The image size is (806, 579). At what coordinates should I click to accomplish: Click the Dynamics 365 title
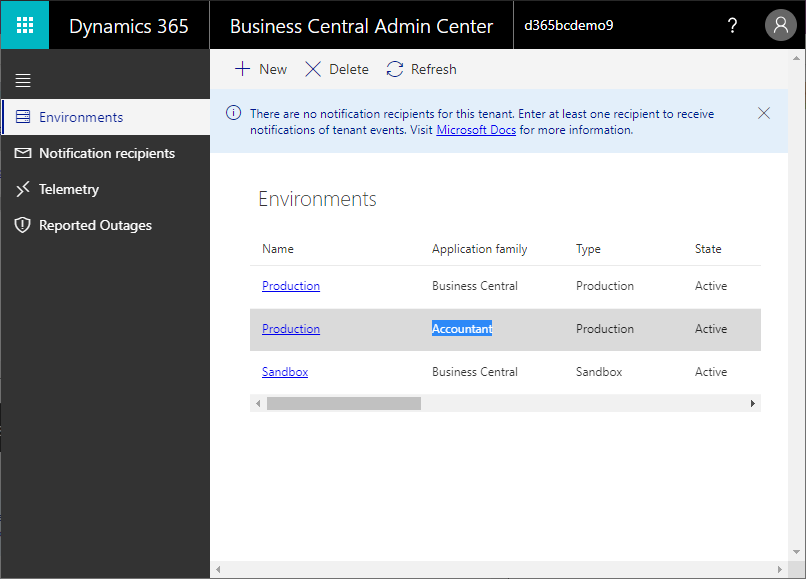(128, 26)
